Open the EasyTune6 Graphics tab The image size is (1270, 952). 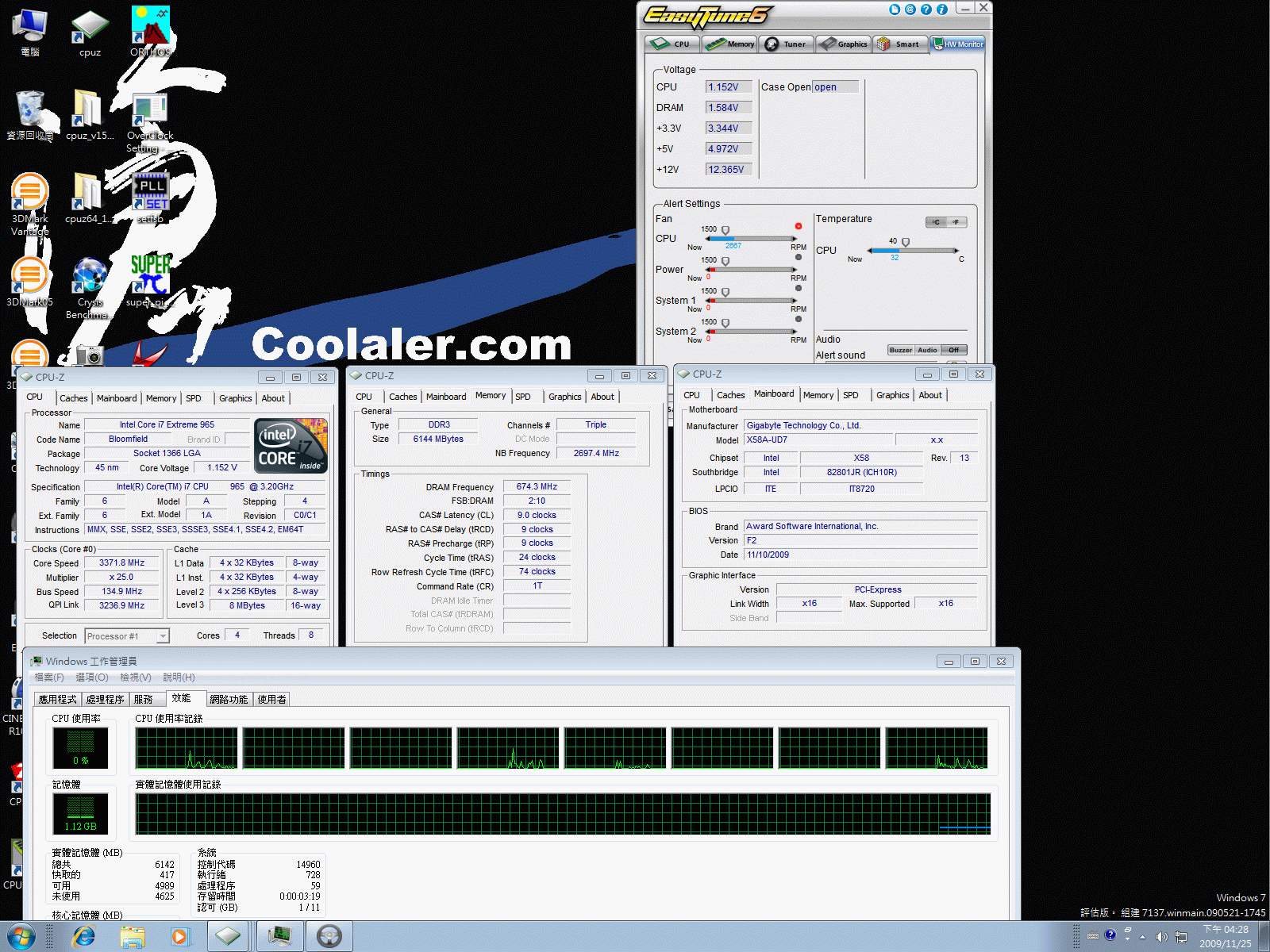point(843,44)
